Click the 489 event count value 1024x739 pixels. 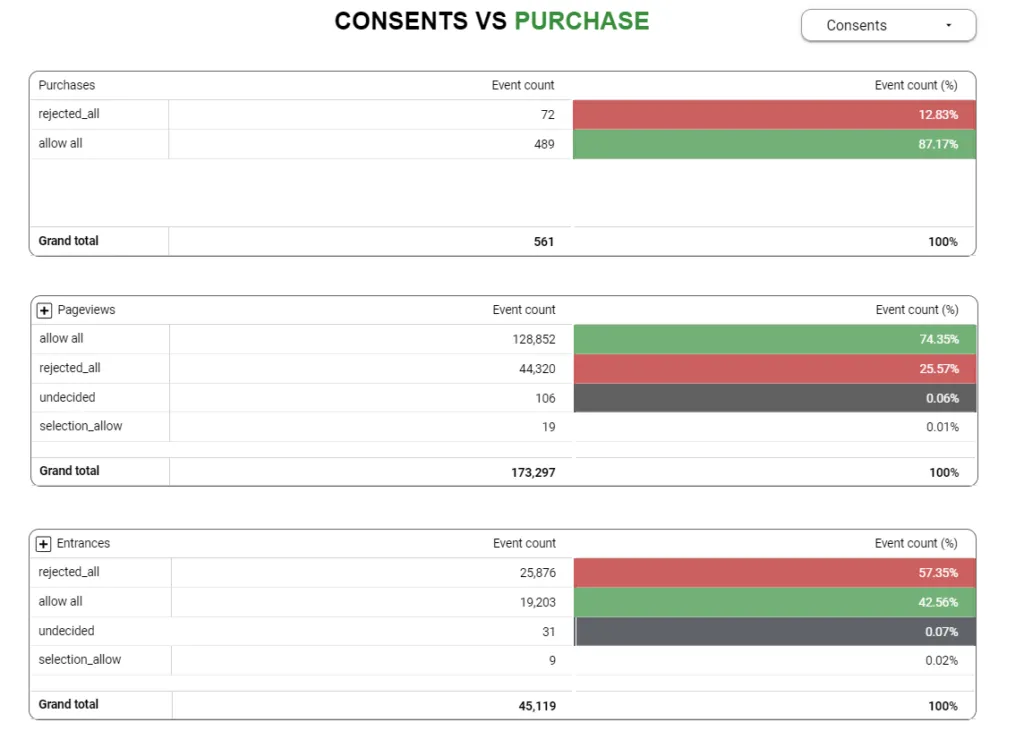pyautogui.click(x=544, y=144)
